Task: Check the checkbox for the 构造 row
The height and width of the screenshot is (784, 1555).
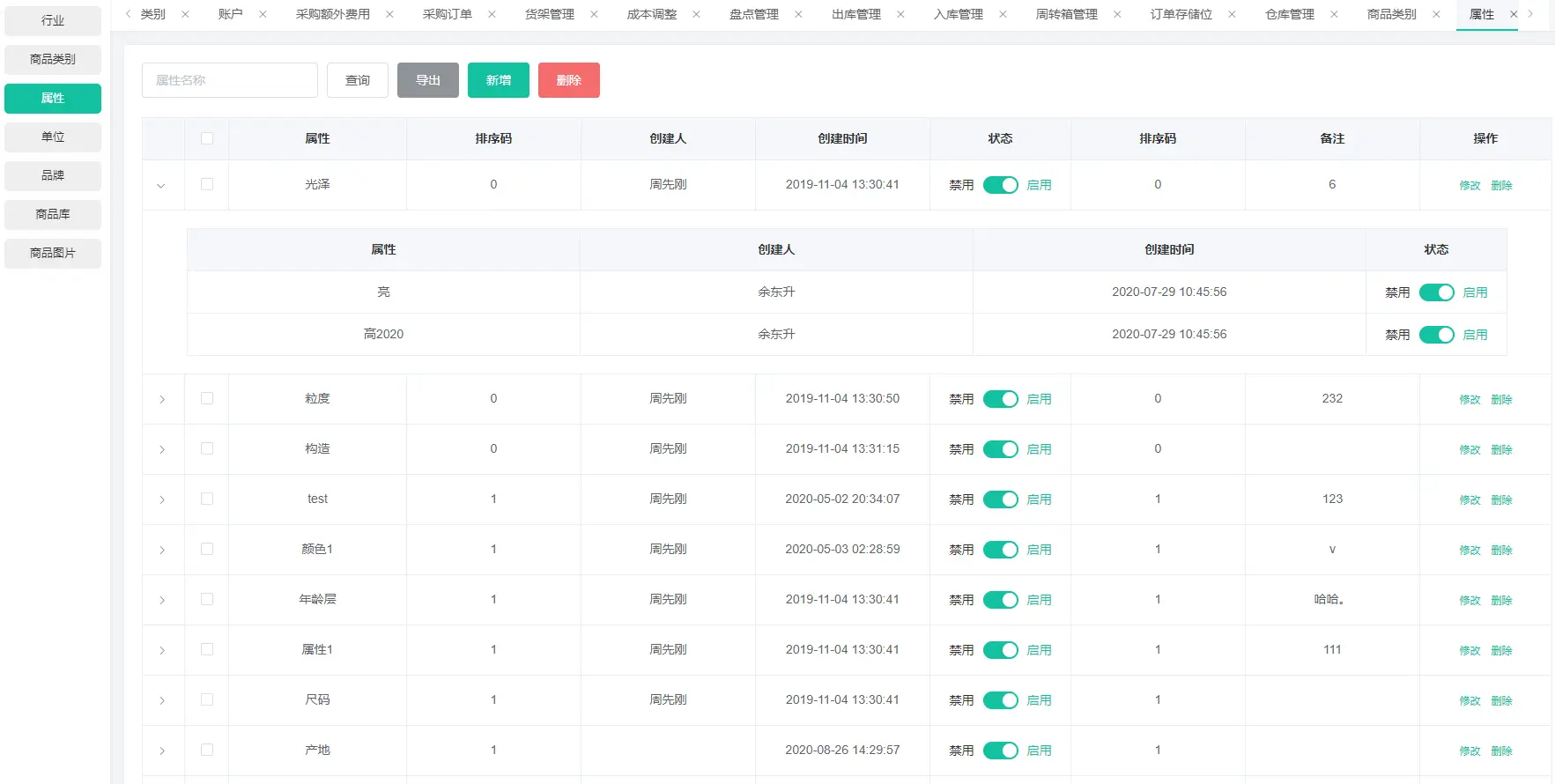Action: pos(207,448)
